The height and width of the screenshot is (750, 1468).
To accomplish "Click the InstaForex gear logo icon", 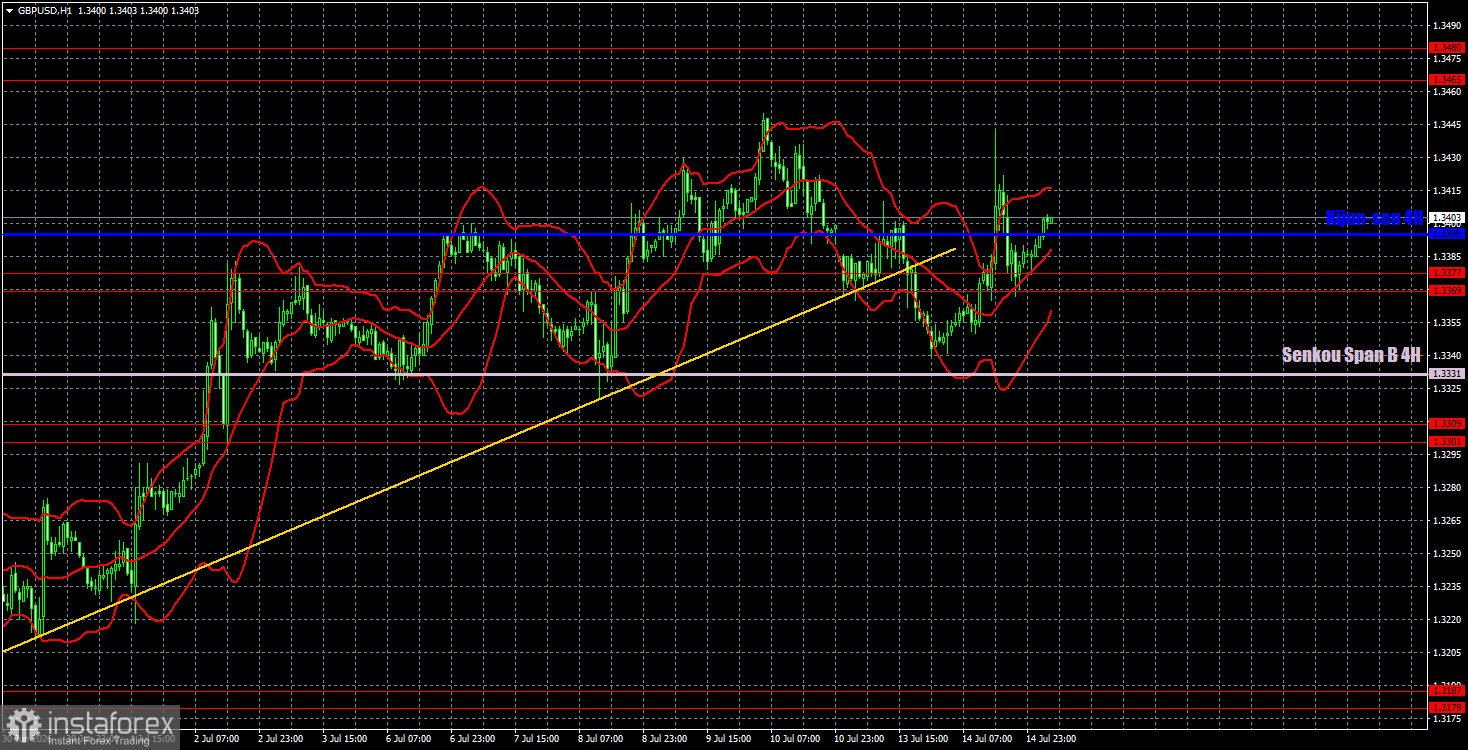I will click(22, 725).
